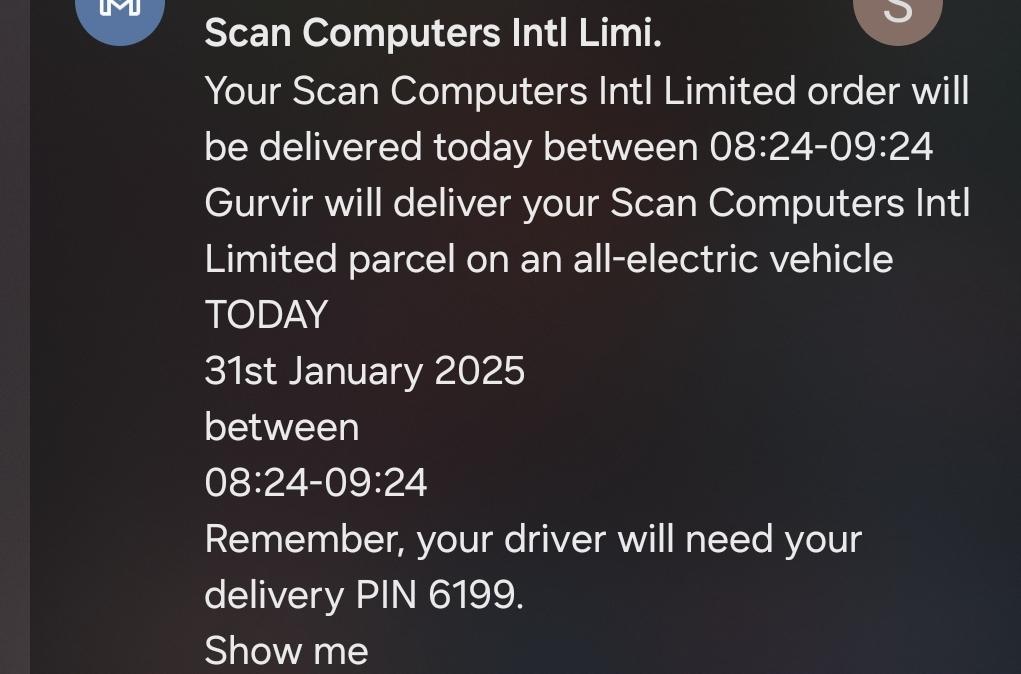Image resolution: width=1021 pixels, height=674 pixels.
Task: Tap the "Show me" link
Action: click(286, 651)
